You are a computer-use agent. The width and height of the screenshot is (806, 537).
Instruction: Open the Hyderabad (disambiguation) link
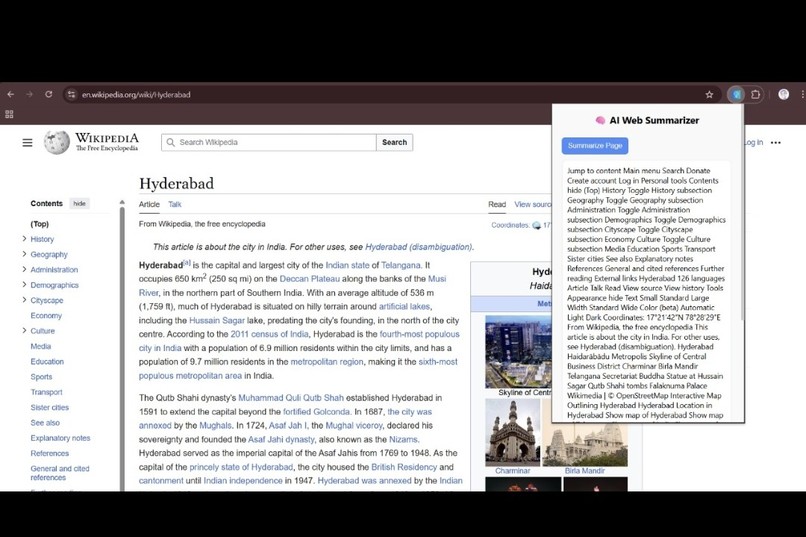pos(418,247)
